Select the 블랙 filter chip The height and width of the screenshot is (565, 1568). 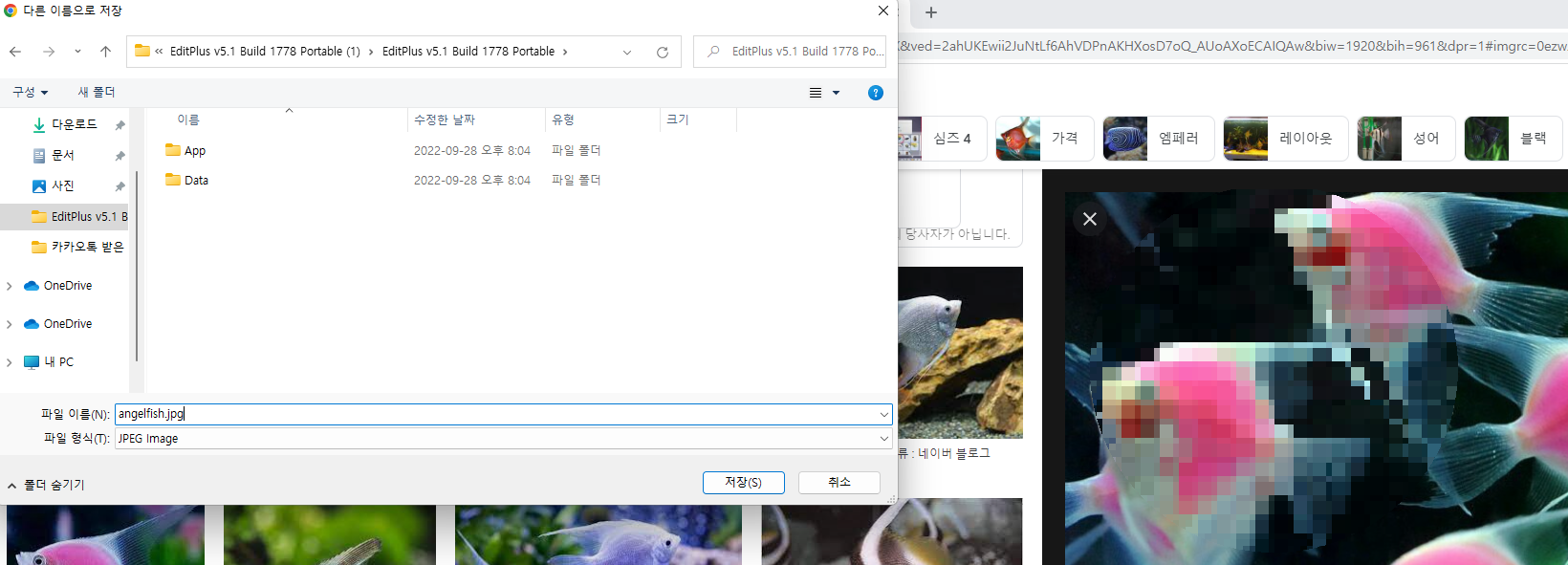coord(1513,139)
